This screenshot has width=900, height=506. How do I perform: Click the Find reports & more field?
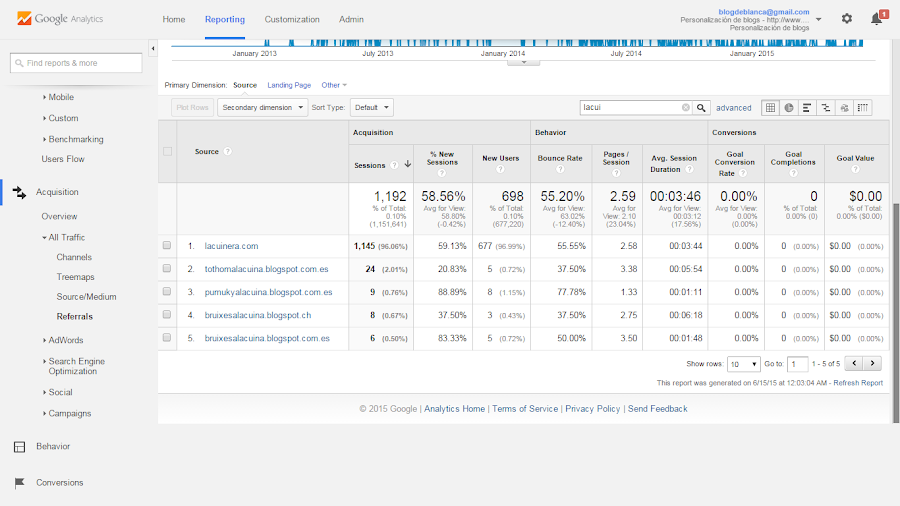click(x=76, y=63)
